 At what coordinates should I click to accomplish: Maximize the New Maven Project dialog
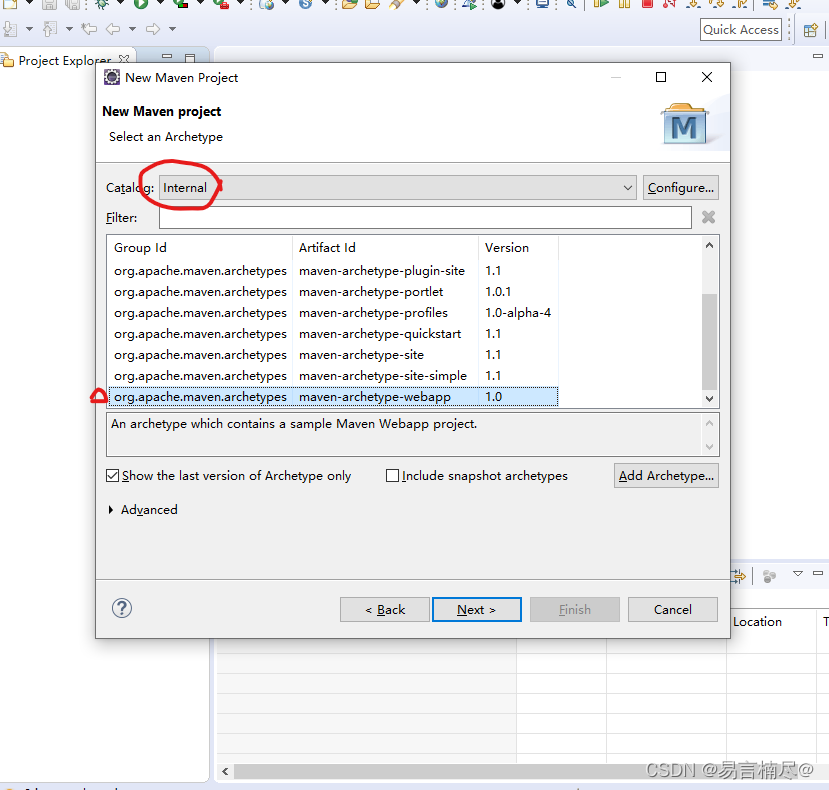point(660,77)
